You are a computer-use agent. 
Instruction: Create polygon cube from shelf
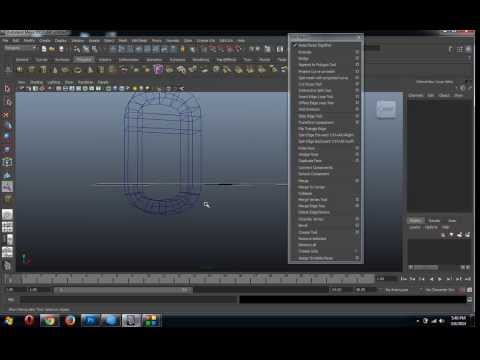[32, 70]
